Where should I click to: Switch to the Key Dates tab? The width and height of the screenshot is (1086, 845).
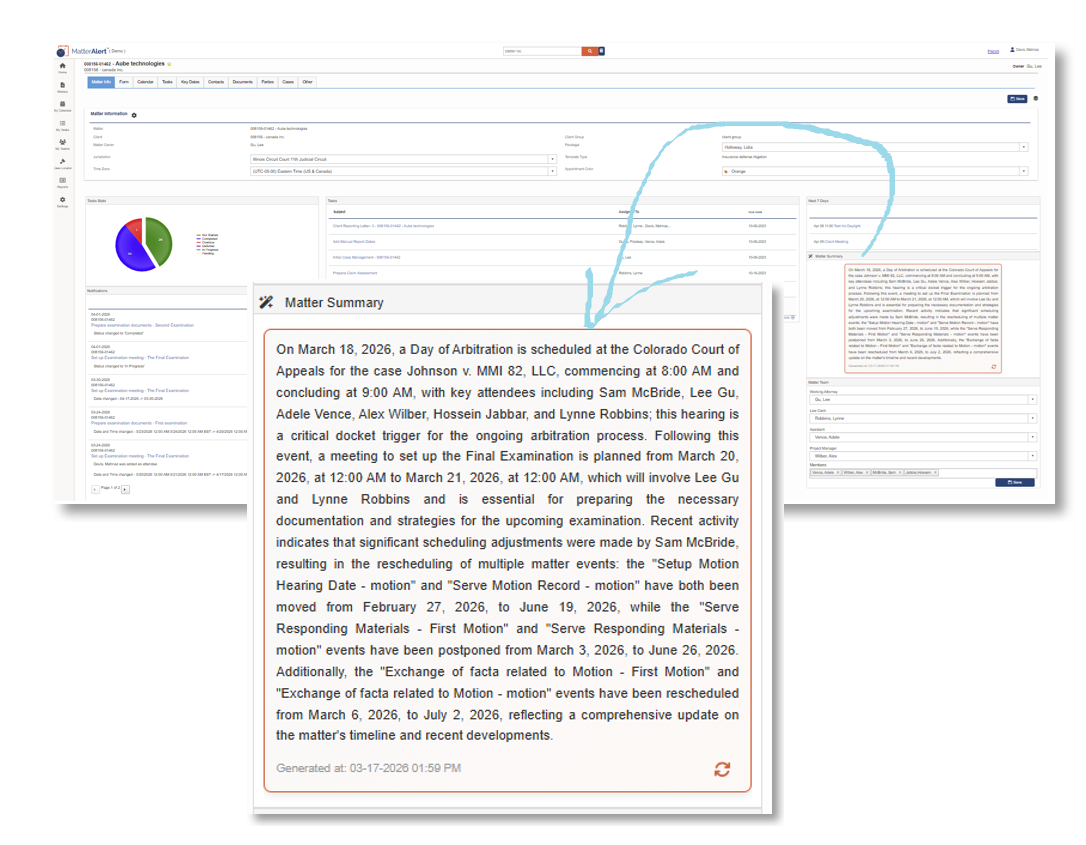click(x=190, y=82)
